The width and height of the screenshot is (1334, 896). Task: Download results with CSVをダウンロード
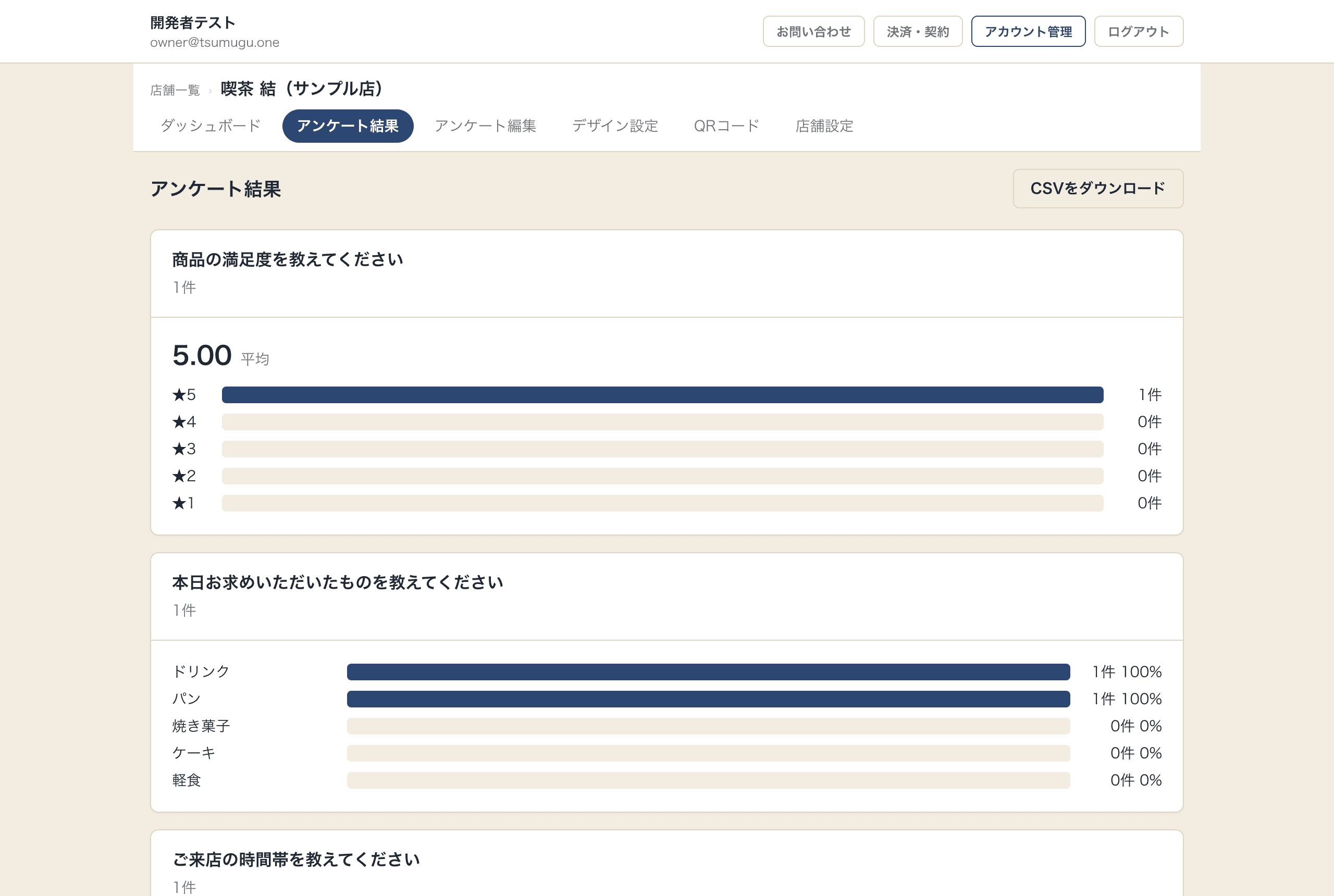coord(1097,189)
